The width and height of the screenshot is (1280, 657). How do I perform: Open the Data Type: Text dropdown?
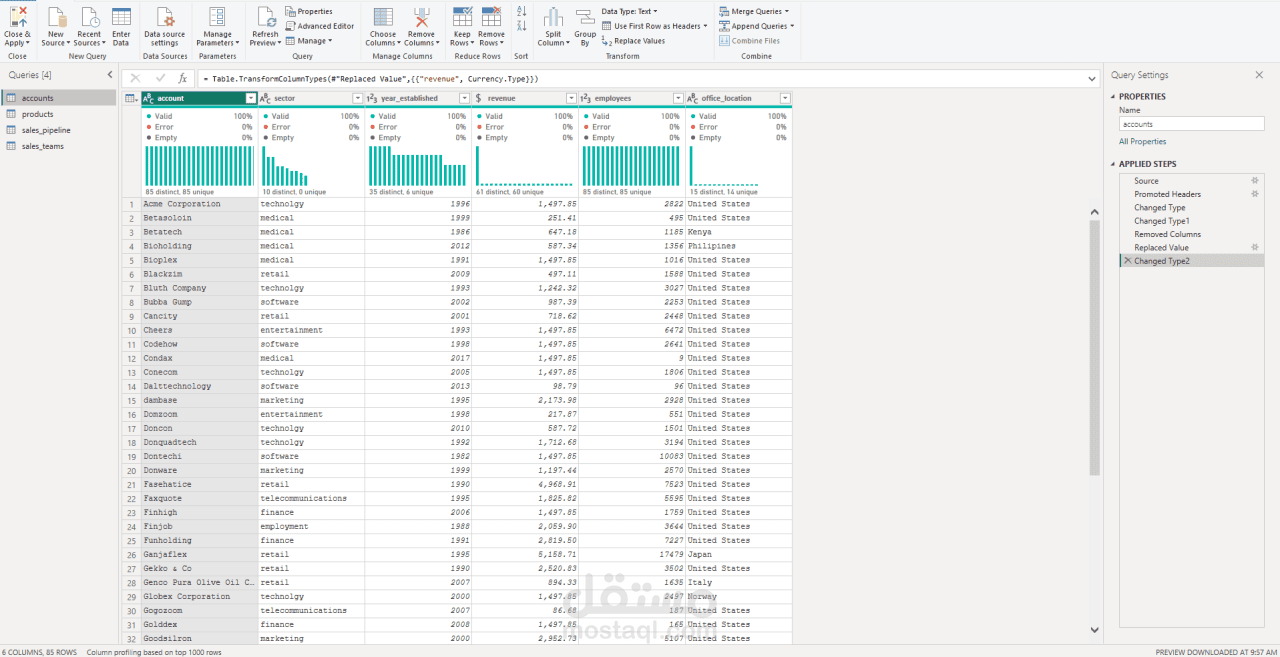[x=630, y=11]
